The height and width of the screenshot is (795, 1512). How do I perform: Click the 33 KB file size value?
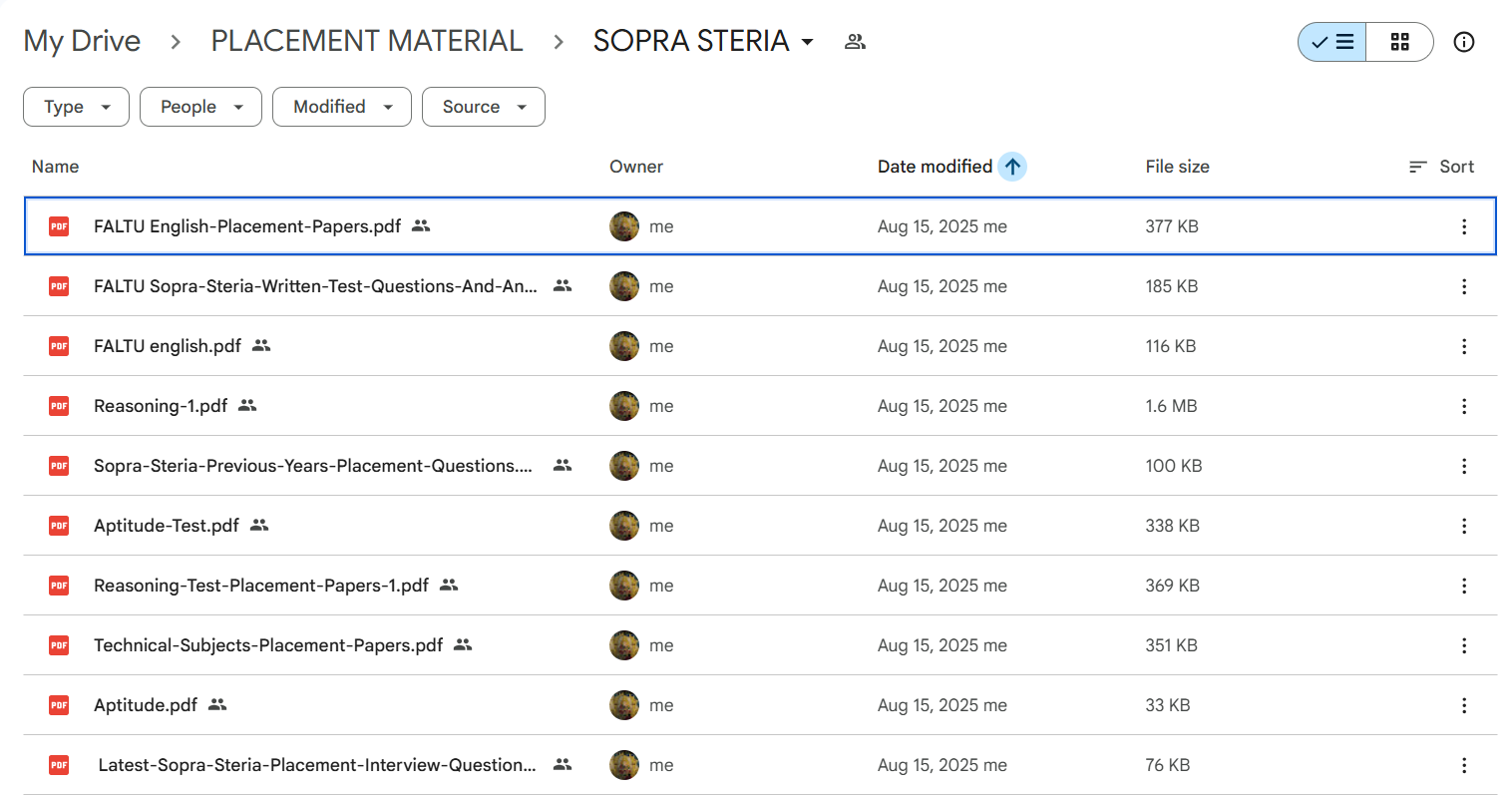coord(1168,705)
